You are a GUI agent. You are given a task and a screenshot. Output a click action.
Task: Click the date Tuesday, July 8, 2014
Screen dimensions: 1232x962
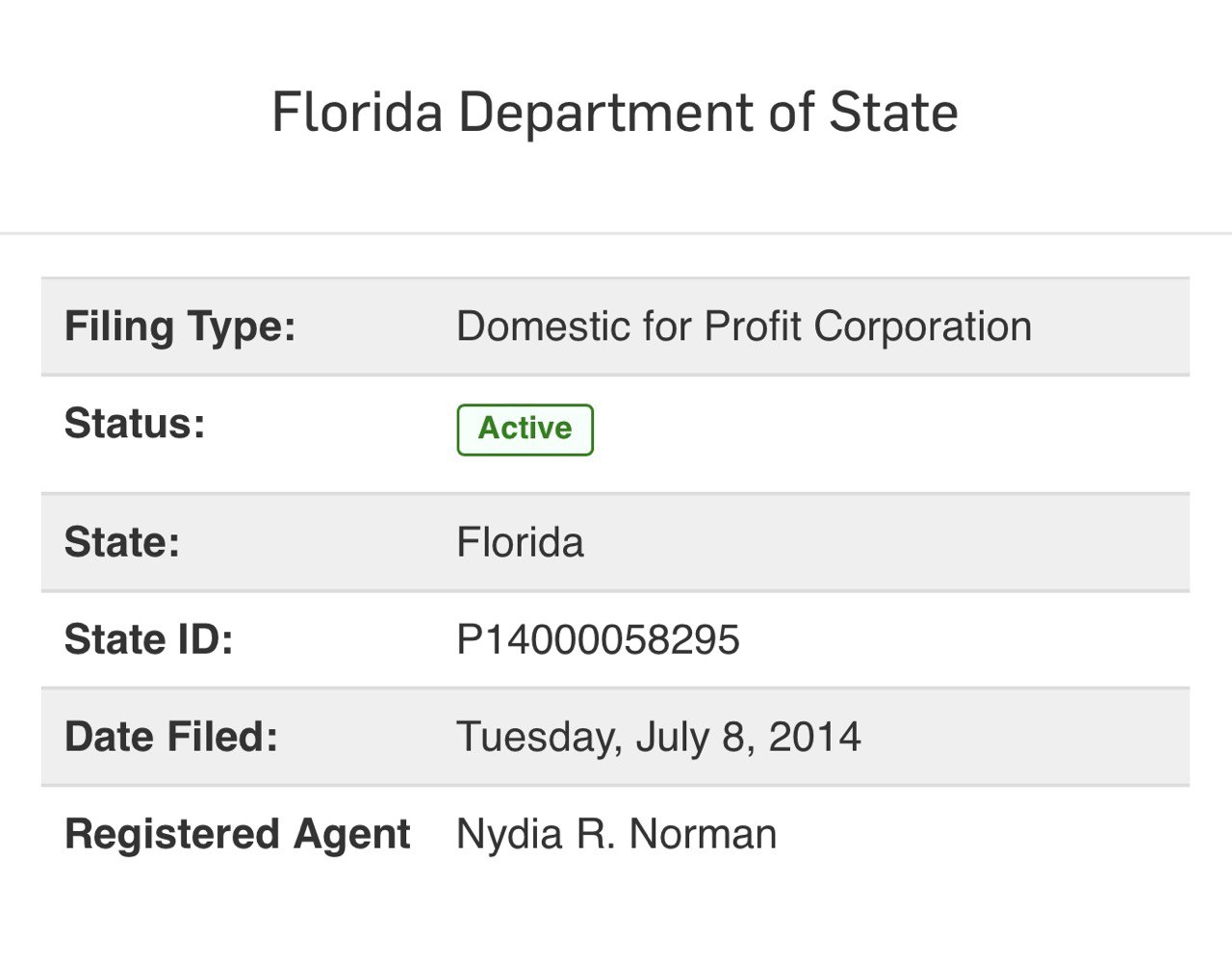click(x=658, y=738)
